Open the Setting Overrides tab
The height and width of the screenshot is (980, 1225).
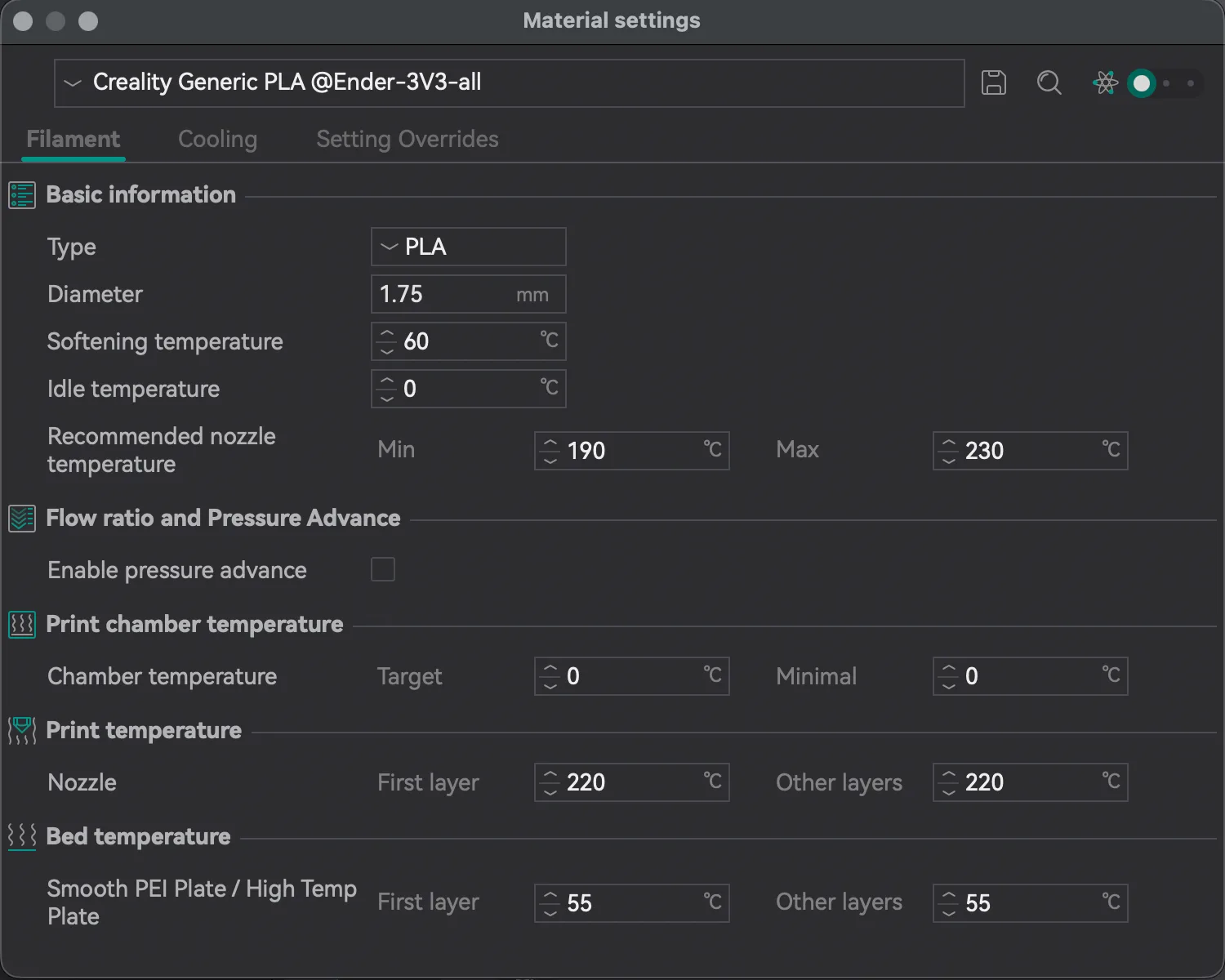click(x=408, y=140)
